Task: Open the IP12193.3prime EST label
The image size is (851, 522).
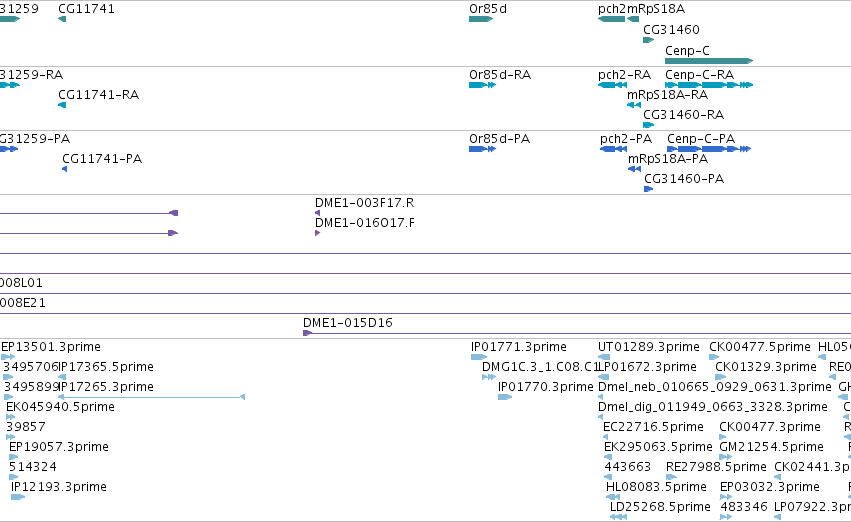Action: (x=59, y=486)
